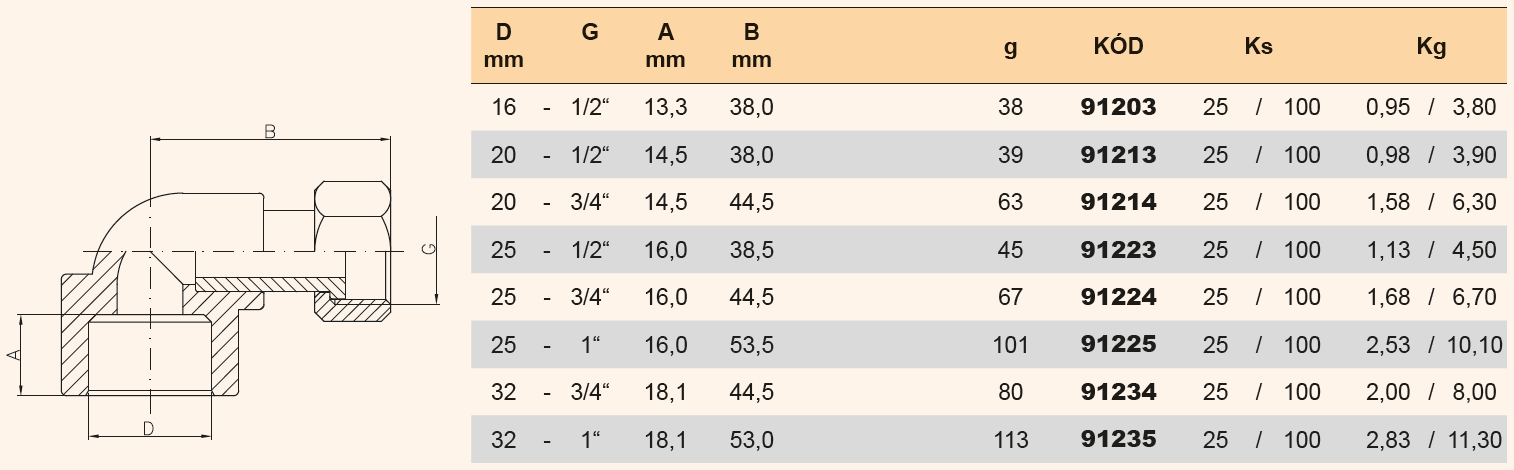Click the Ks column header
This screenshot has height=470, width=1514.
point(1258,46)
